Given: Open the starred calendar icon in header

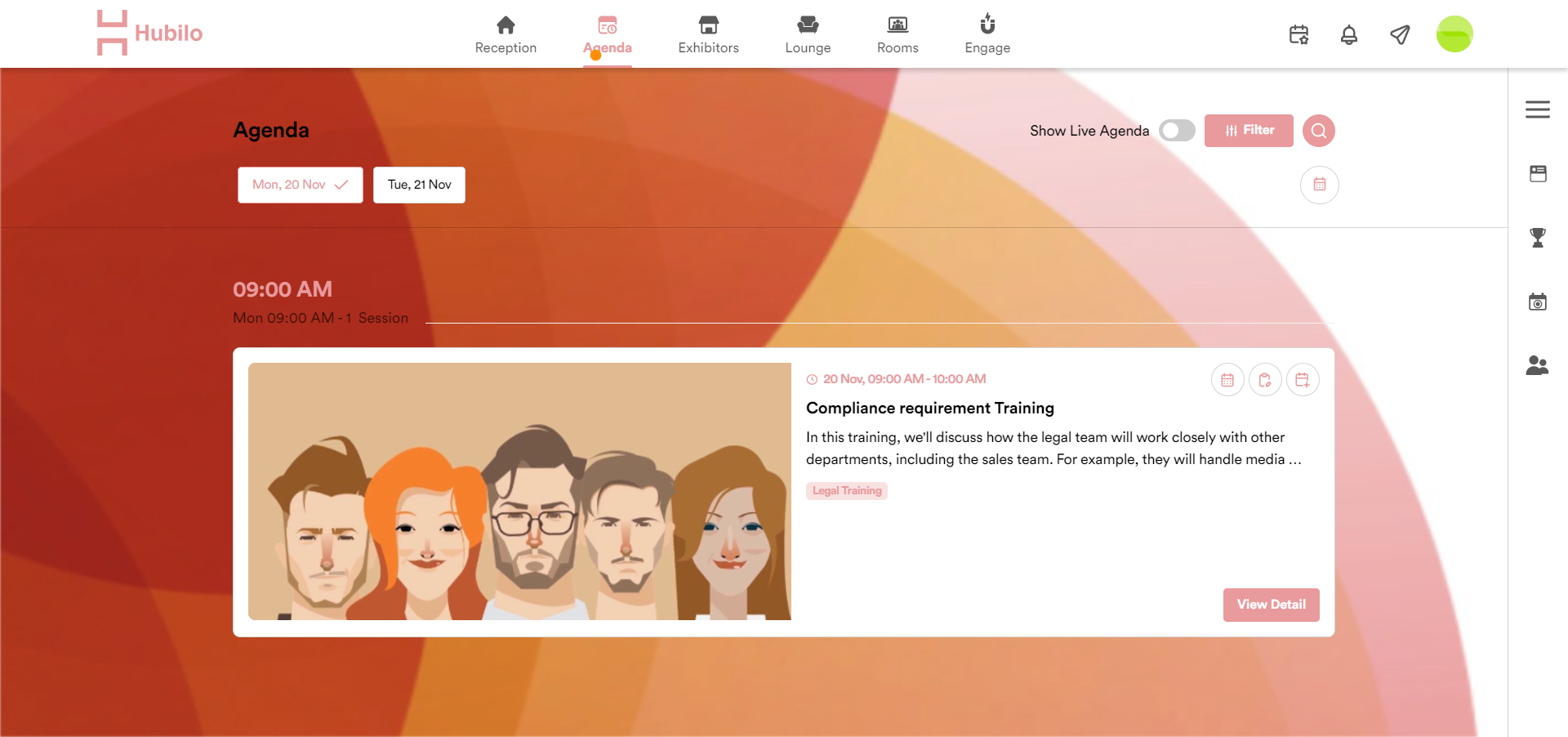Looking at the screenshot, I should 1298,34.
